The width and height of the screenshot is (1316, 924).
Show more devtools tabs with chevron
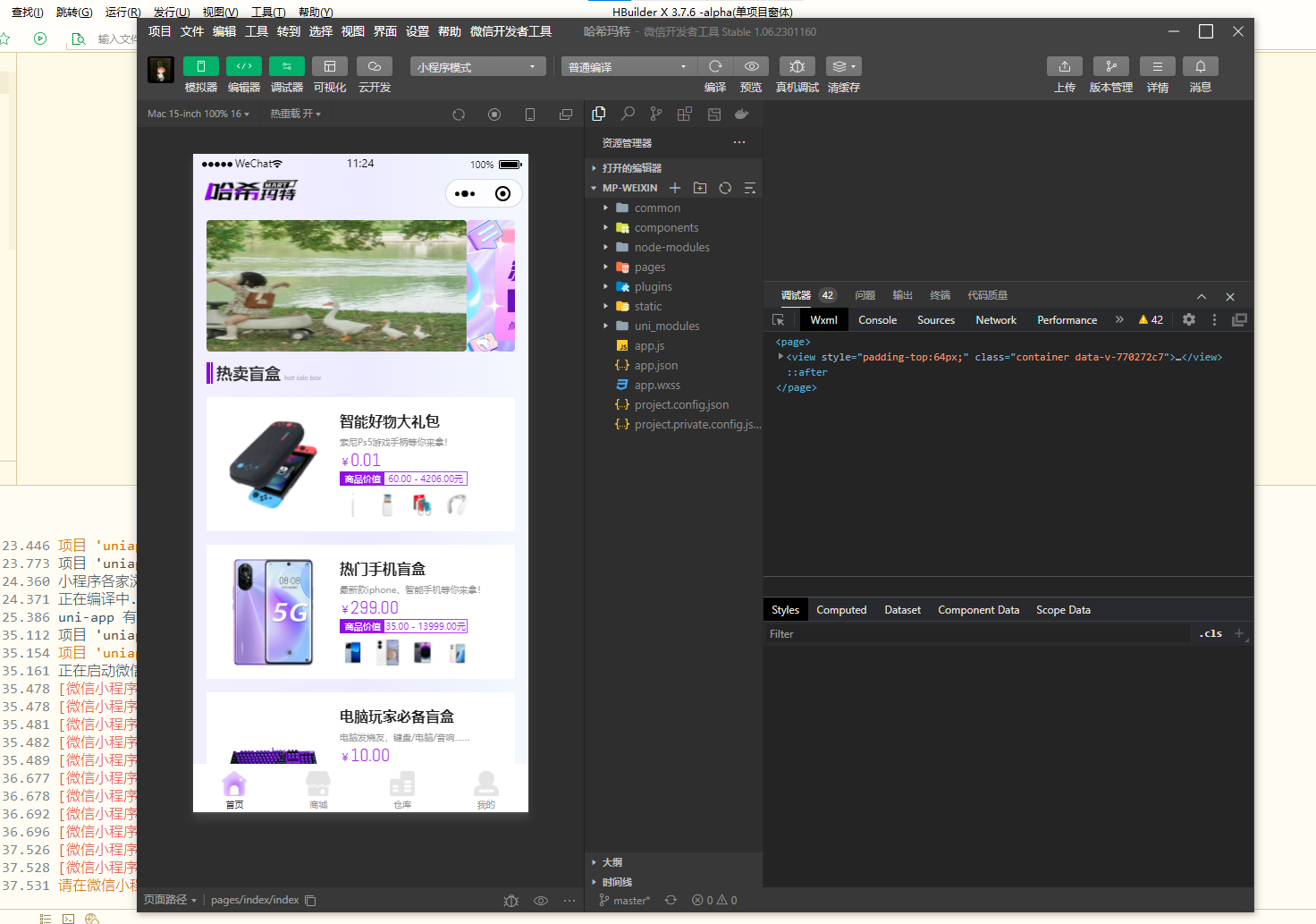click(1119, 319)
